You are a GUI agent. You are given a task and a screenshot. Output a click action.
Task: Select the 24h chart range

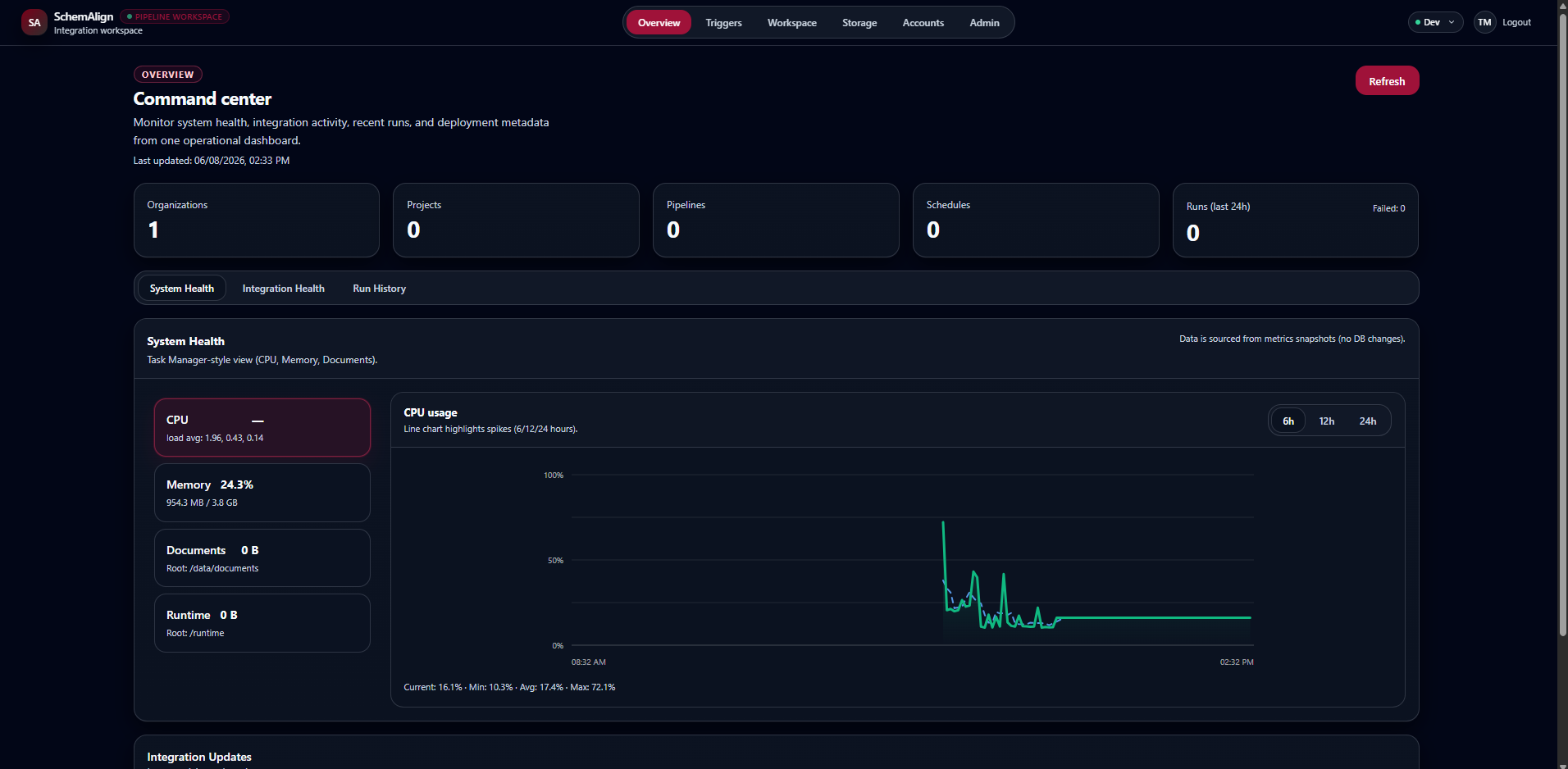[x=1367, y=421]
